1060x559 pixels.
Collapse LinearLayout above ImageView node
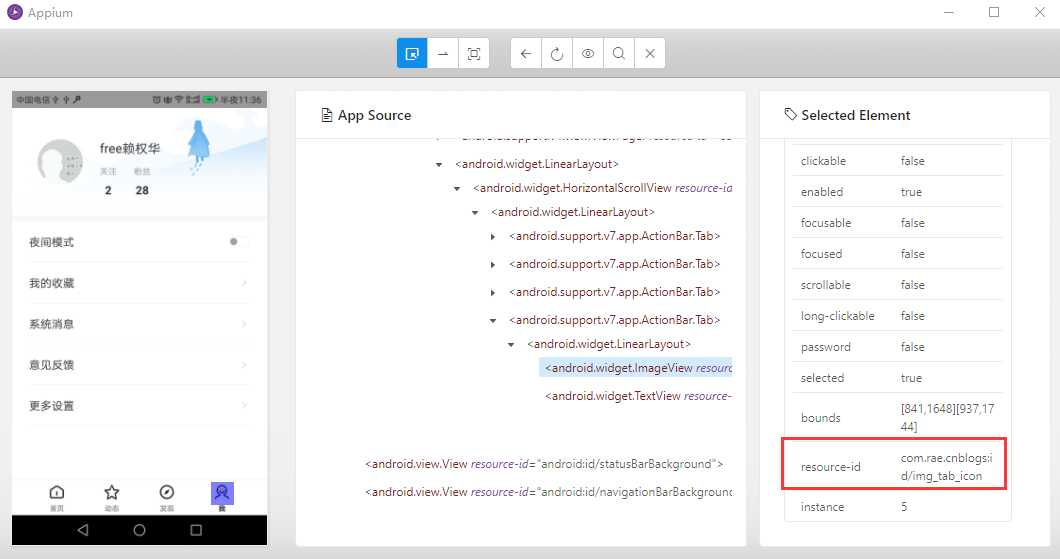coord(511,344)
